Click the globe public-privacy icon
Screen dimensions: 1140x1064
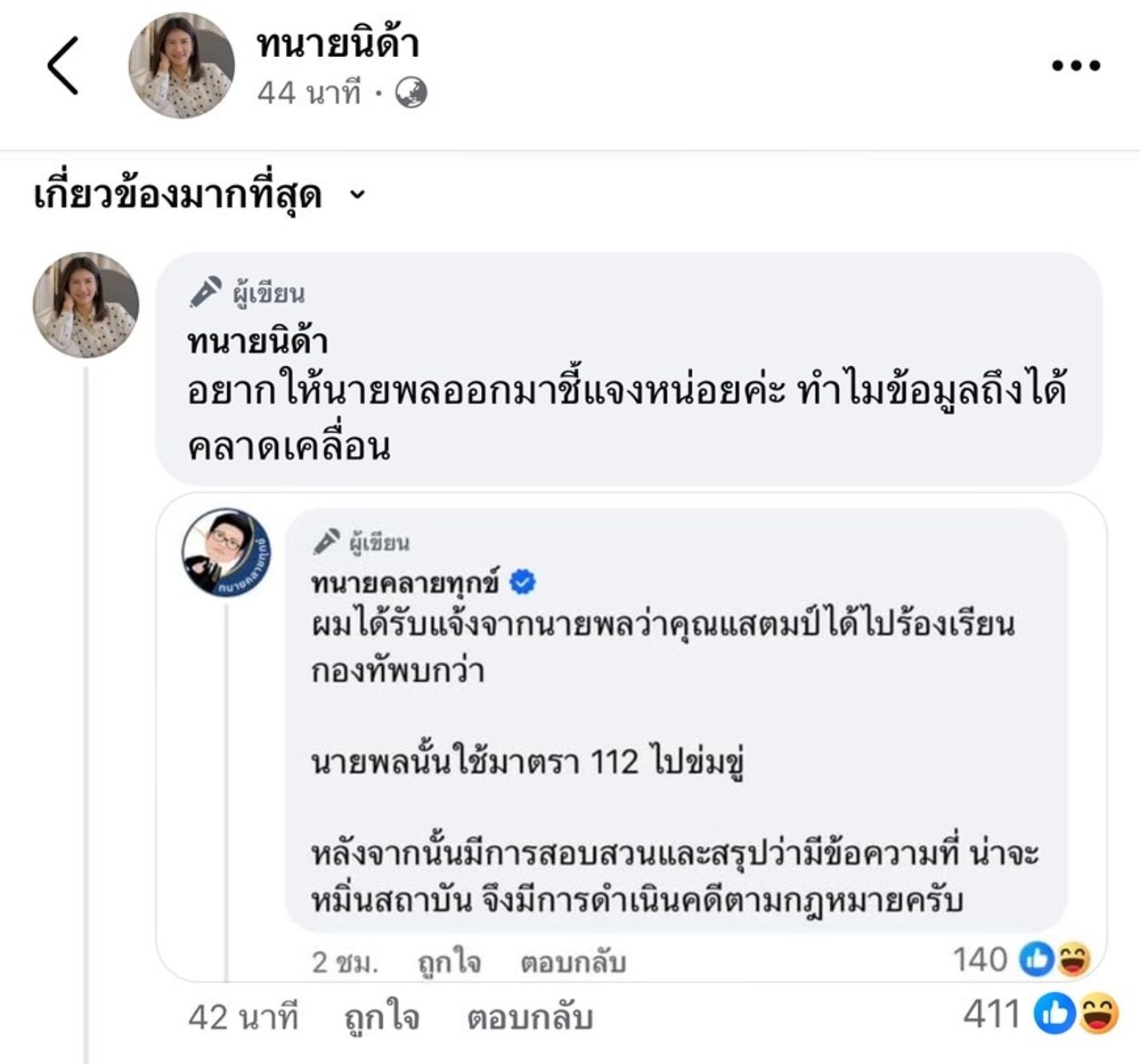tap(411, 93)
